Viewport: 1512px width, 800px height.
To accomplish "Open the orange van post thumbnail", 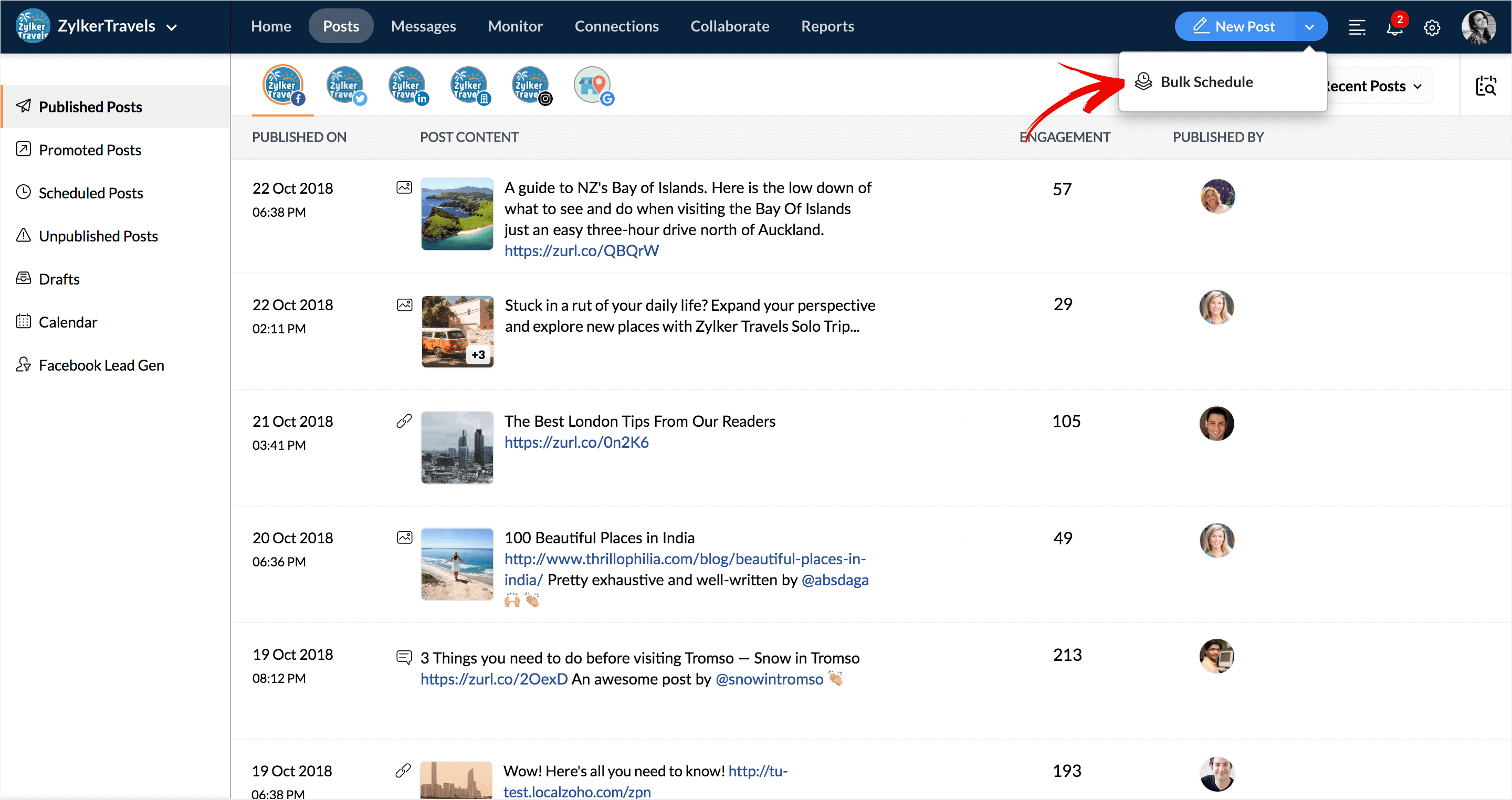I will pos(457,331).
